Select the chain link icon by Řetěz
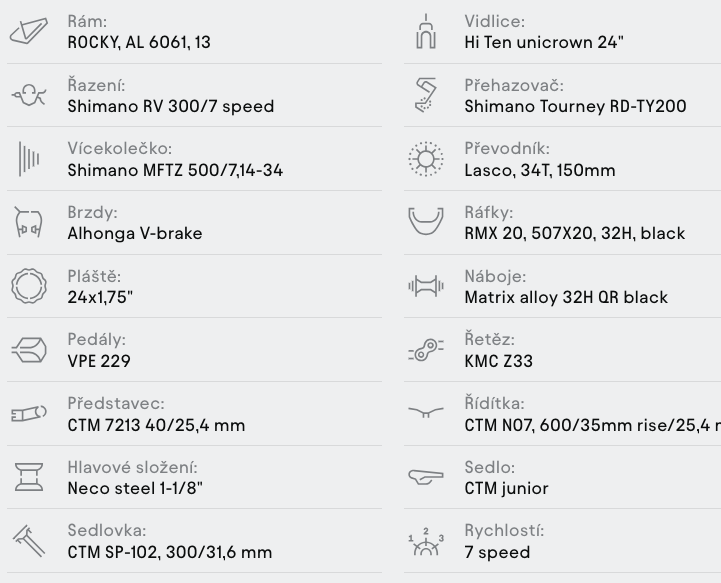 pos(426,350)
